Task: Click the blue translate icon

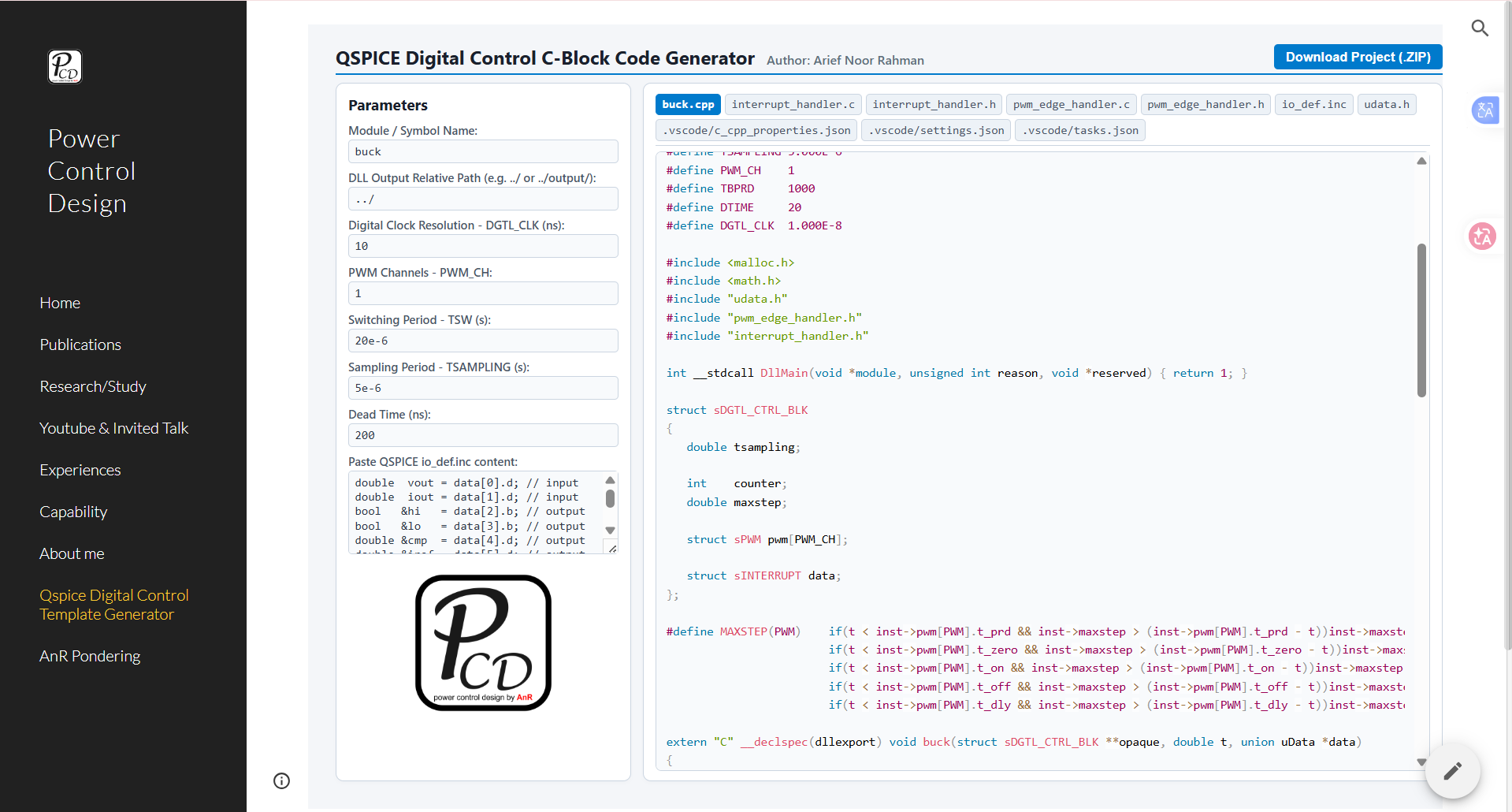Action: (x=1485, y=110)
